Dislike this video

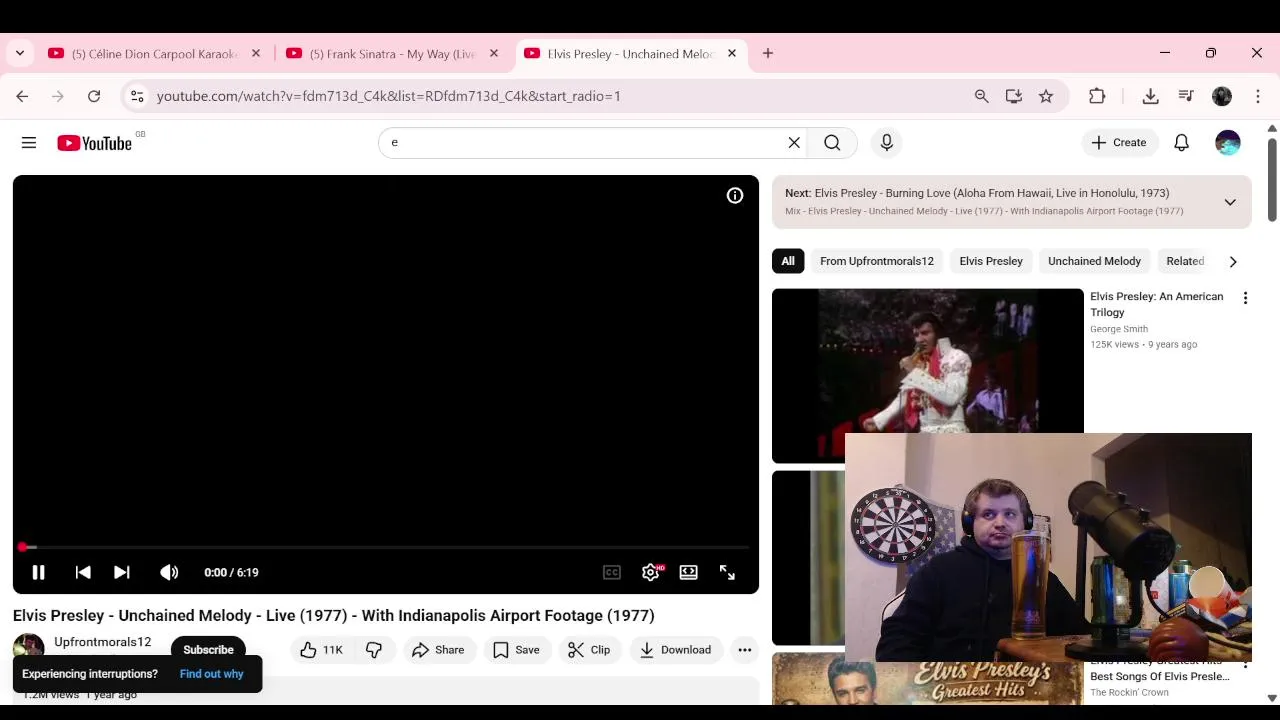[374, 650]
